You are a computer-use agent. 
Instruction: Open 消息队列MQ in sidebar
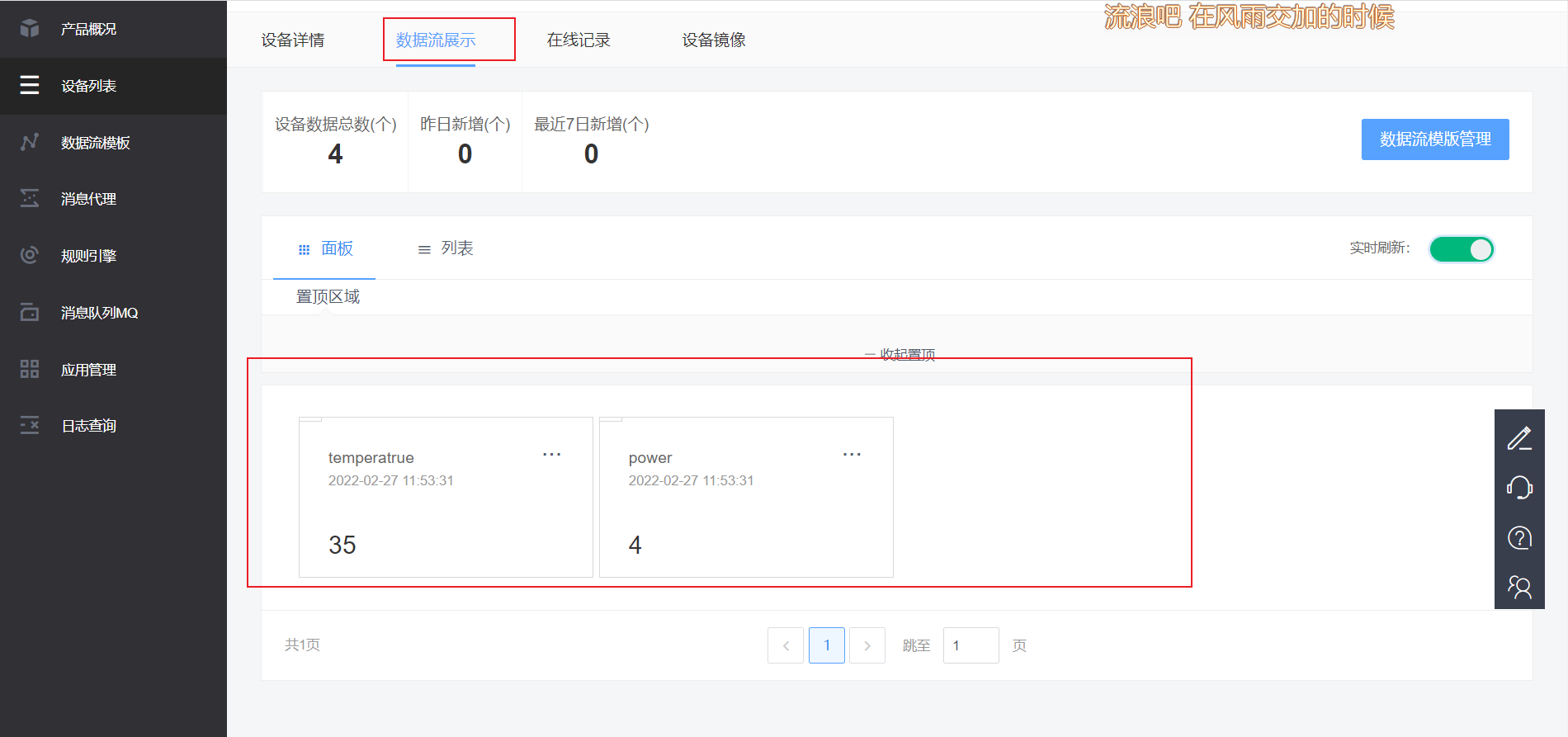point(113,313)
